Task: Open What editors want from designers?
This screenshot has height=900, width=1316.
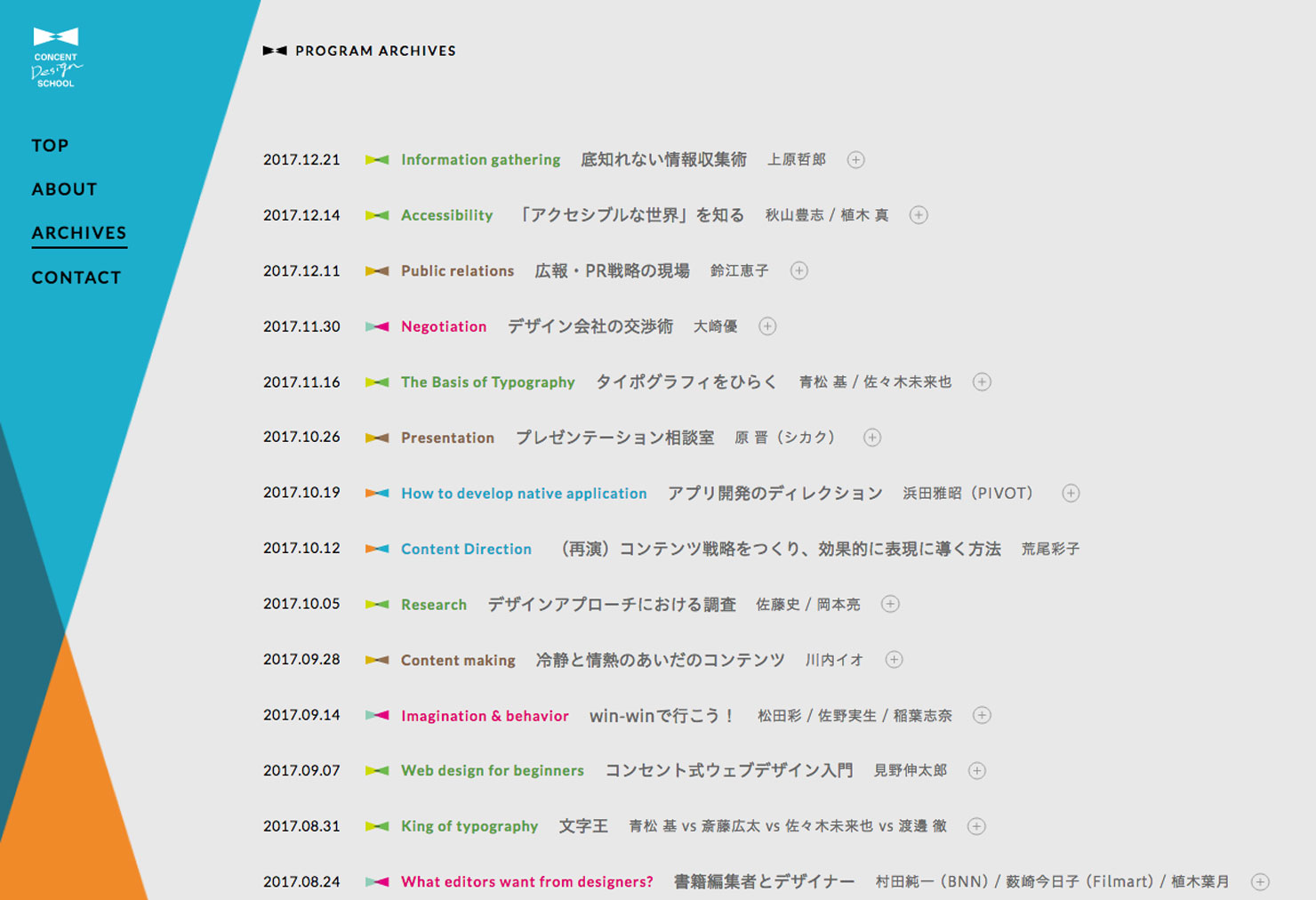Action: coord(527,882)
